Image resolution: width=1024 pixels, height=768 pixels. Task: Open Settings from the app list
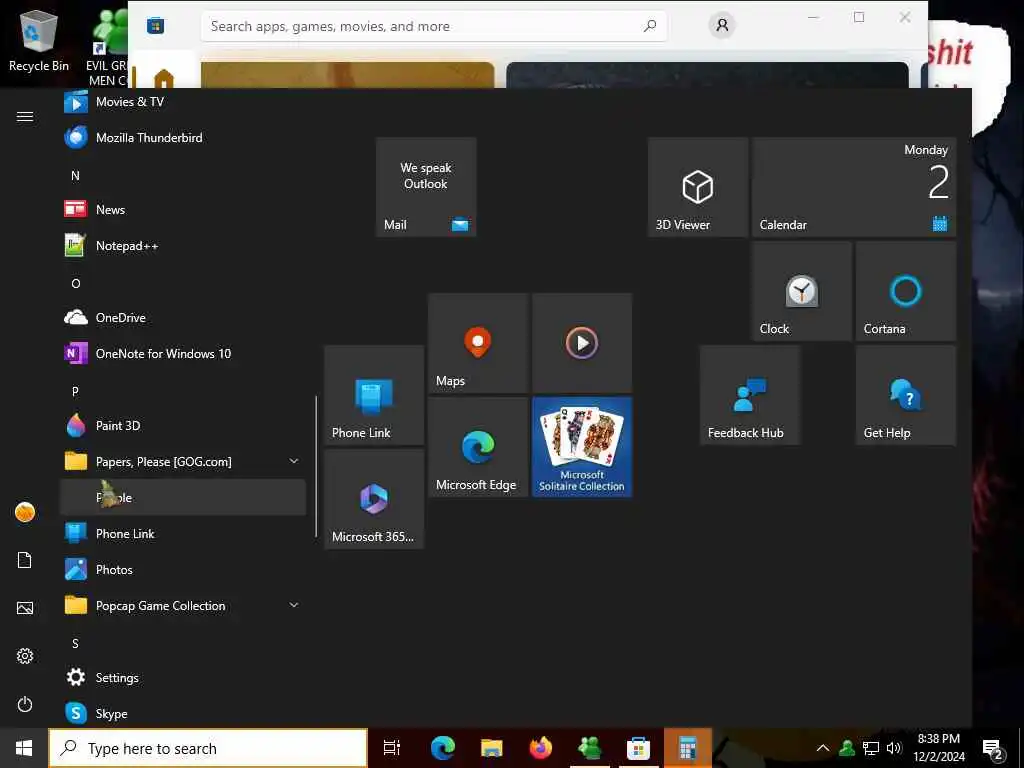pyautogui.click(x=183, y=677)
